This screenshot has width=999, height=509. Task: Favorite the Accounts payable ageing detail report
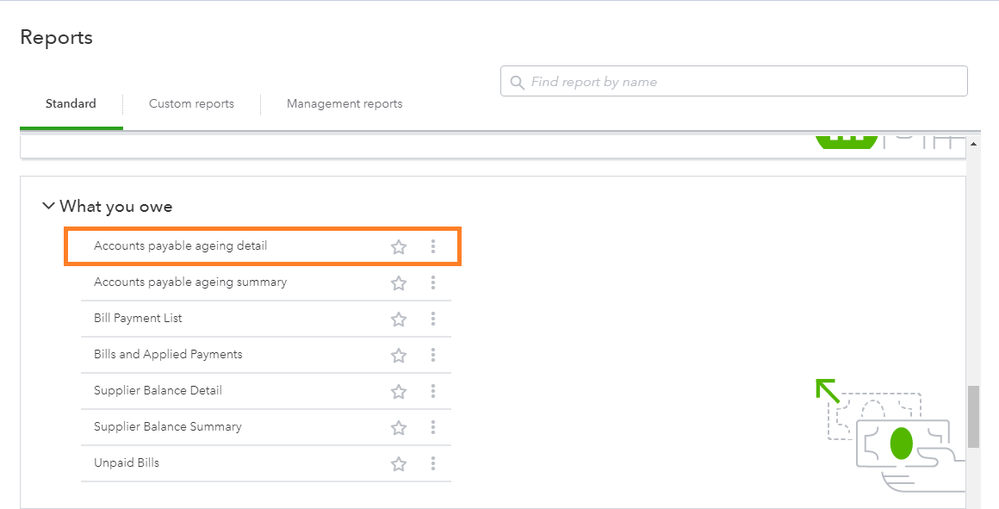point(399,247)
